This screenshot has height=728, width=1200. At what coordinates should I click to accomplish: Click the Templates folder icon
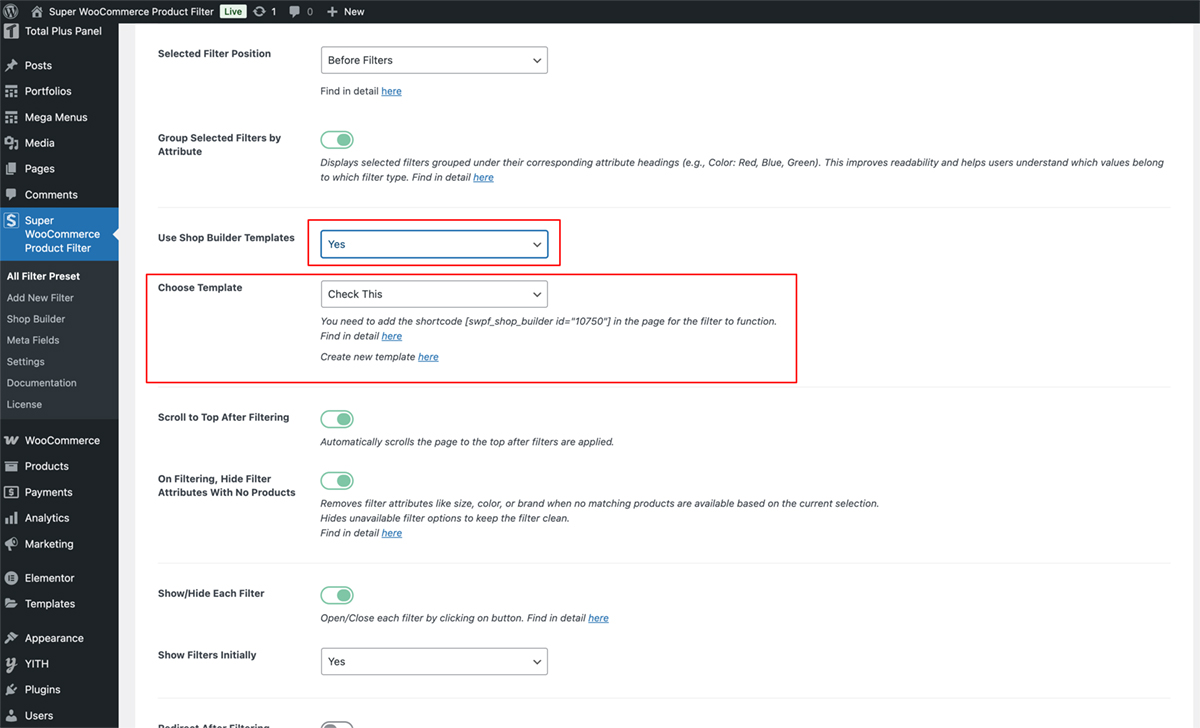click(11, 604)
